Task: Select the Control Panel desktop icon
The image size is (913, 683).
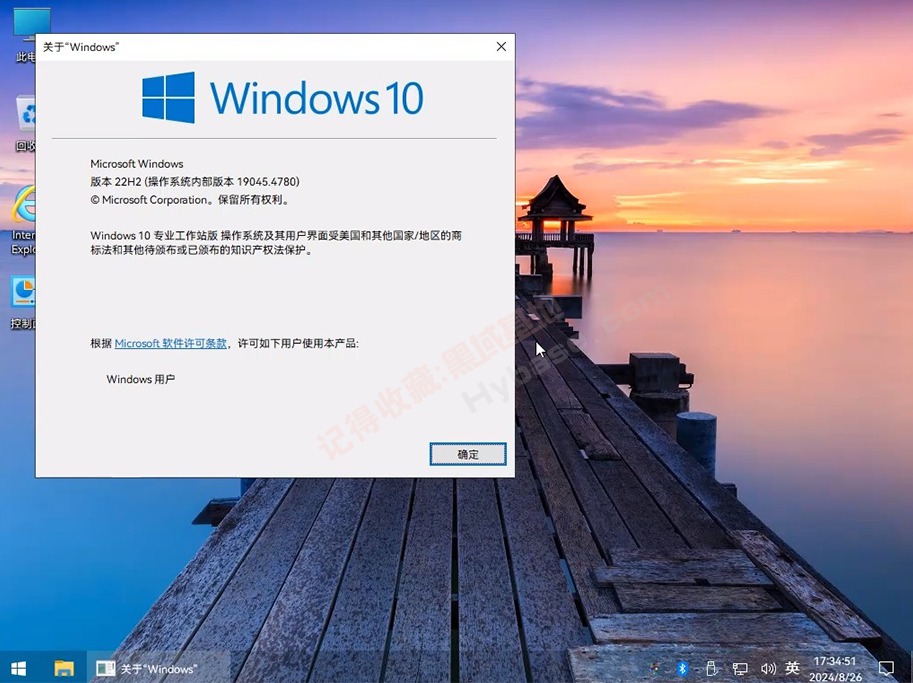Action: click(23, 303)
